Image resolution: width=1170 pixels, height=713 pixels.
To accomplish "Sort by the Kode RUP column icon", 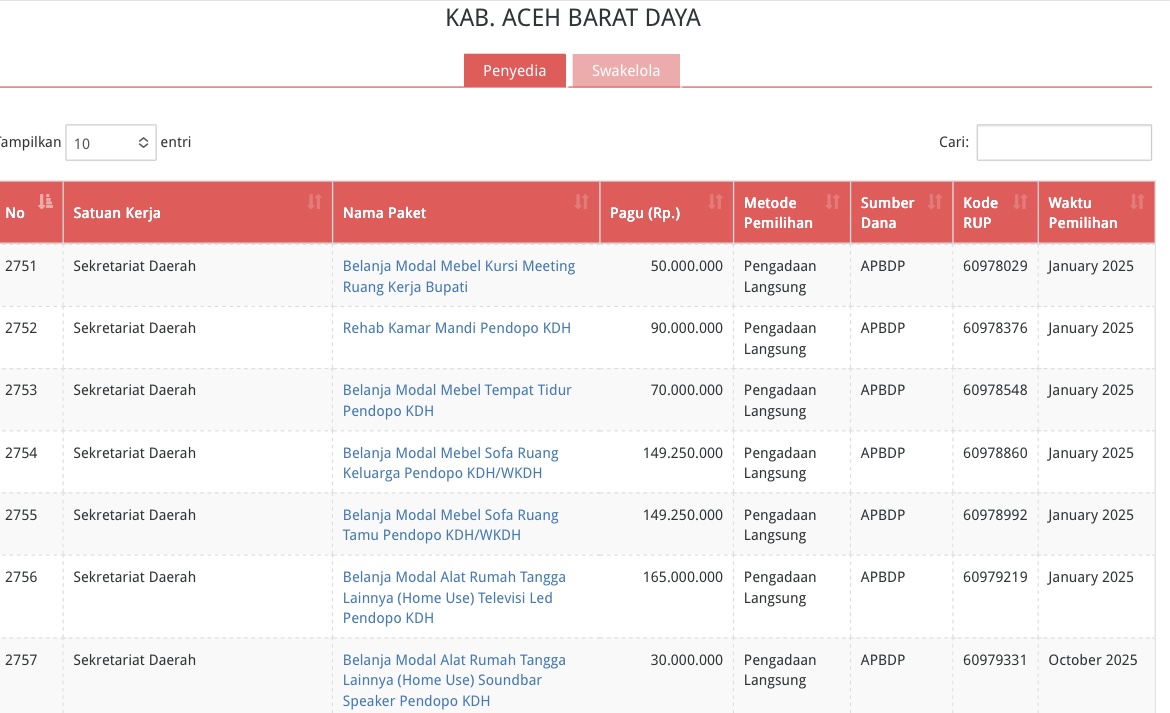I will pos(1019,202).
